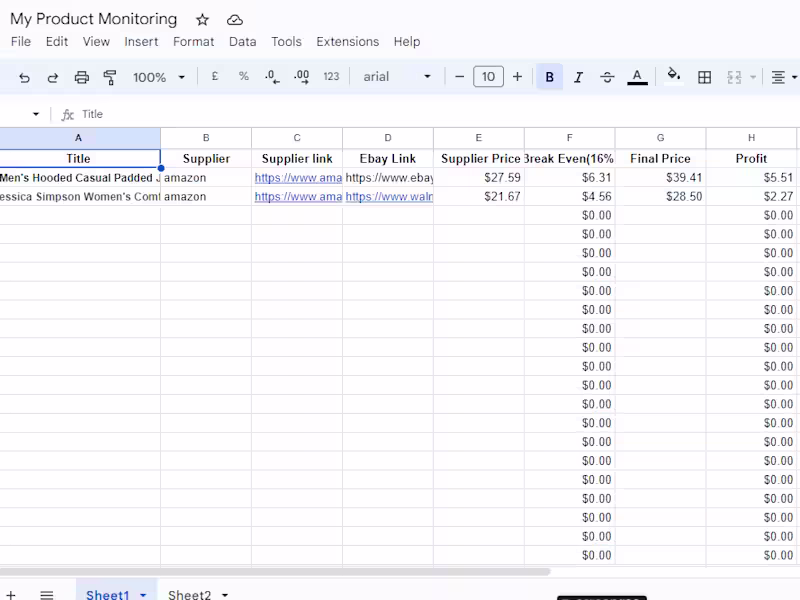Open the View menu
Viewport: 800px width, 600px height.
coord(96,41)
